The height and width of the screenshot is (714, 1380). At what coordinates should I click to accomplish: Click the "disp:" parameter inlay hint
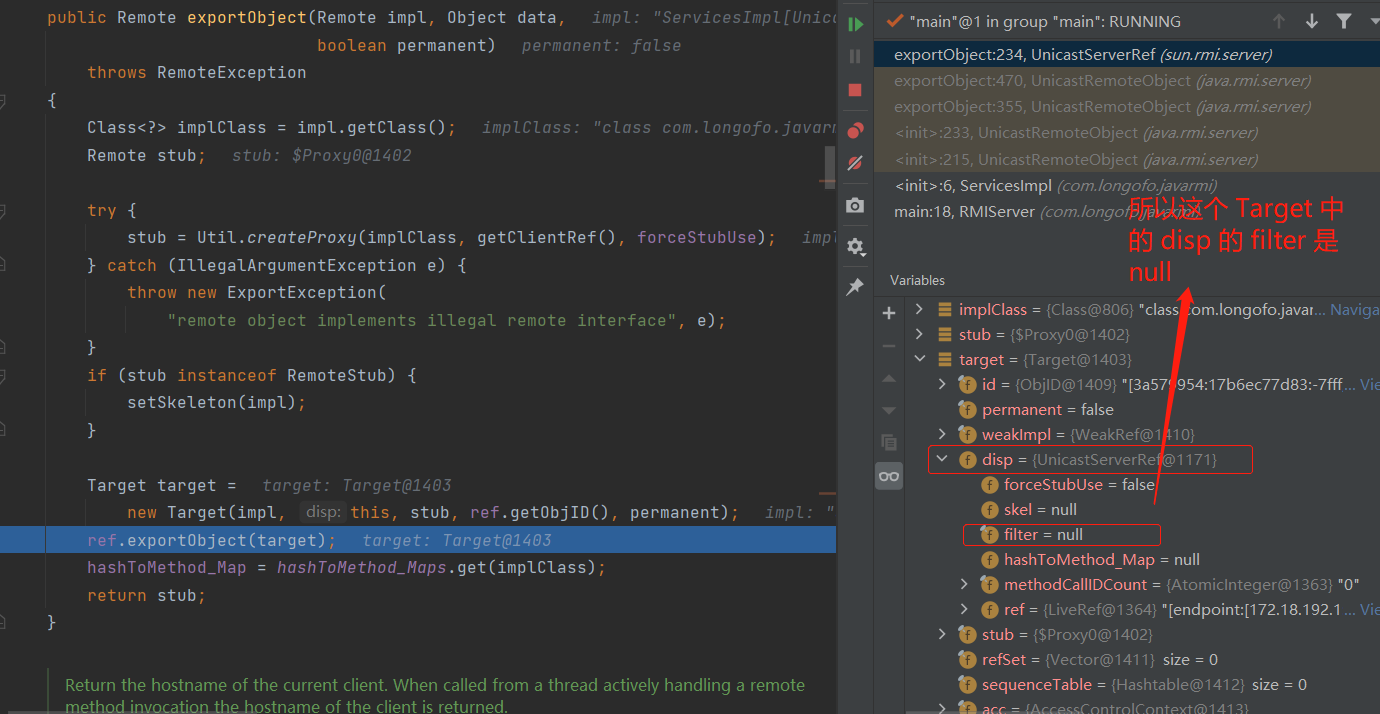323,512
